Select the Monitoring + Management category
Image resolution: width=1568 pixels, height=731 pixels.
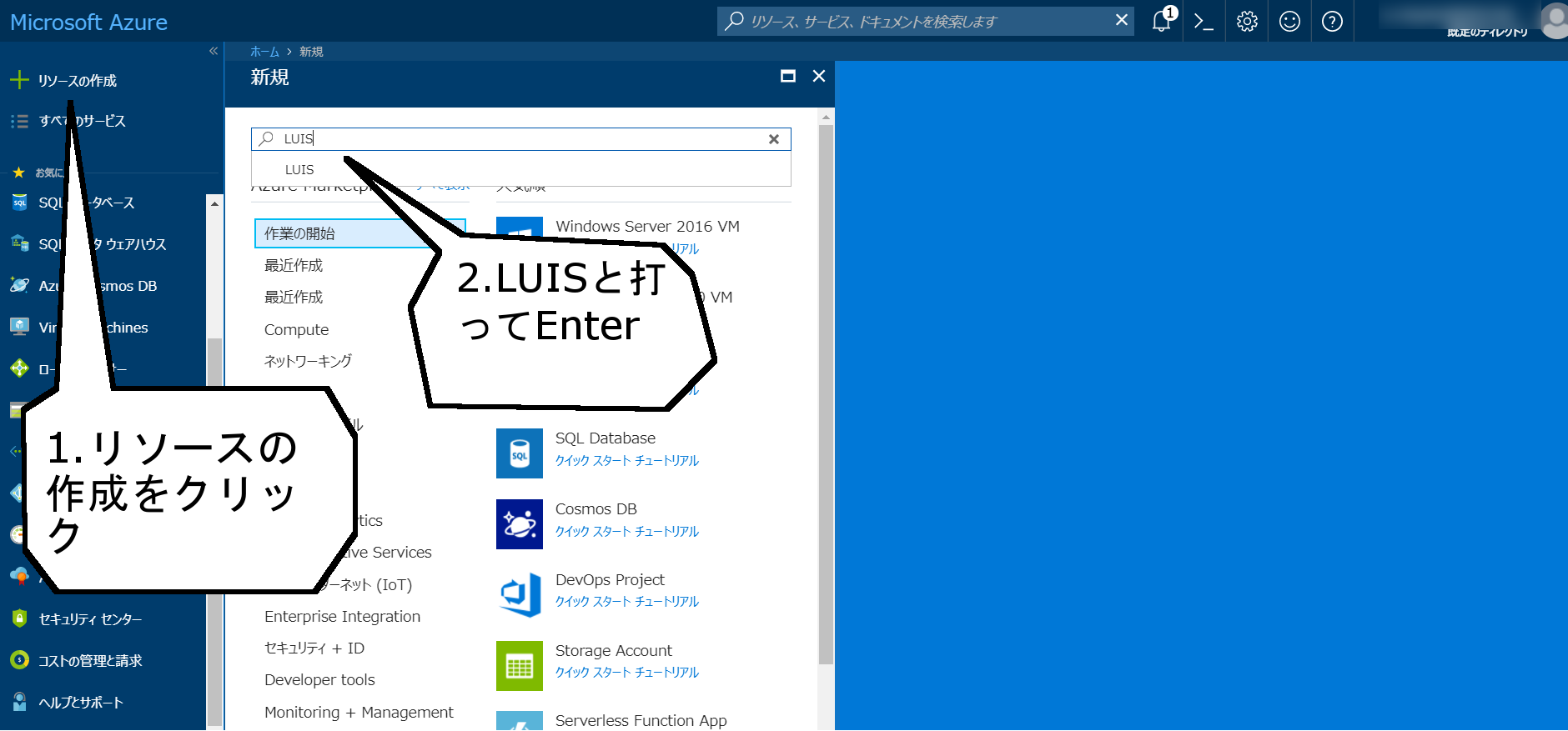pos(359,712)
